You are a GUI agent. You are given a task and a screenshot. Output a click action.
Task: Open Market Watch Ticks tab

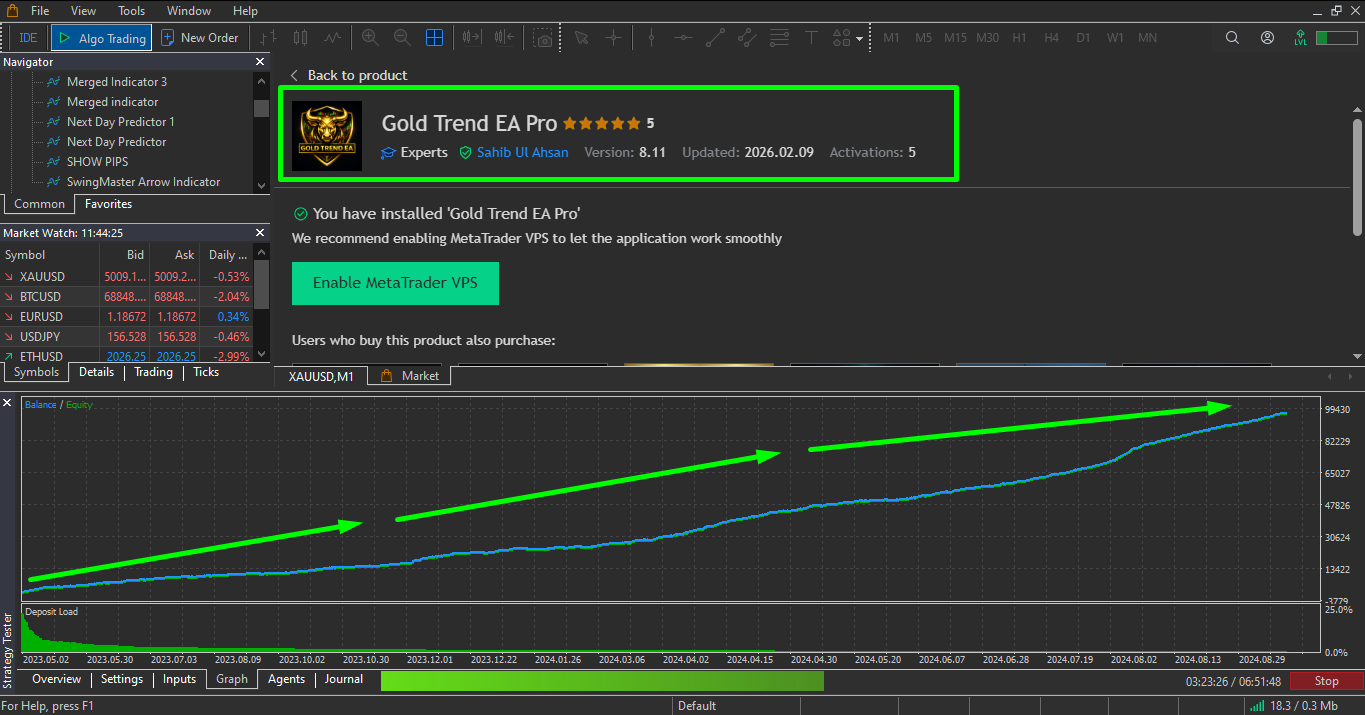206,372
